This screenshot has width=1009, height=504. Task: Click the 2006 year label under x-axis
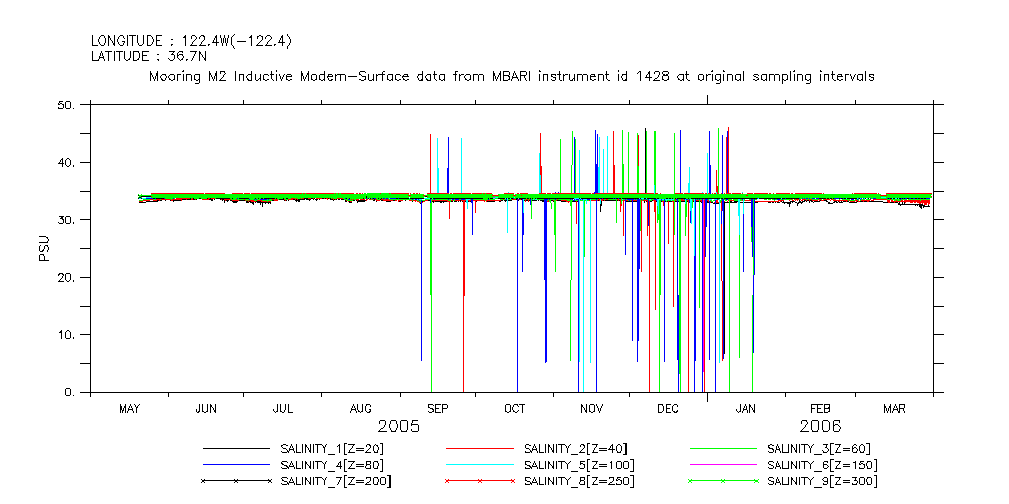(820, 426)
